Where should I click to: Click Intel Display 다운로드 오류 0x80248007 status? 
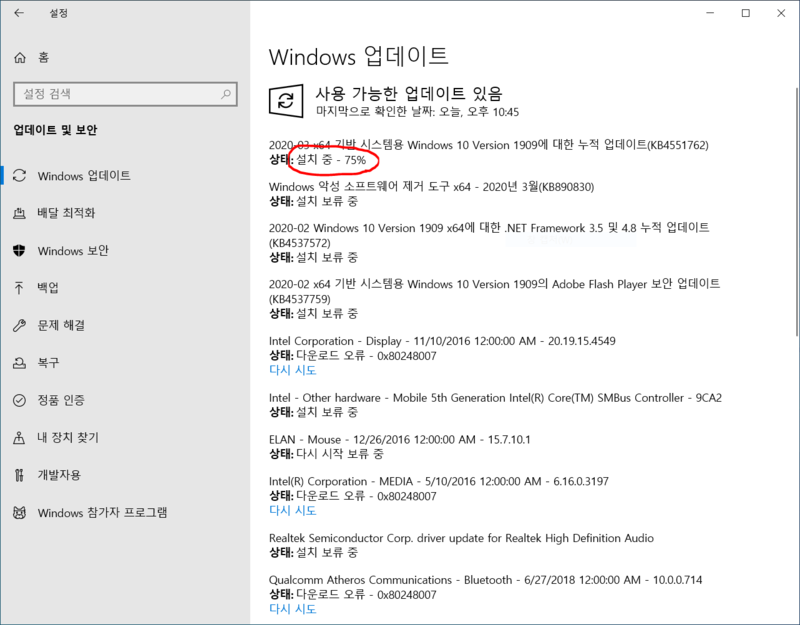coord(366,356)
